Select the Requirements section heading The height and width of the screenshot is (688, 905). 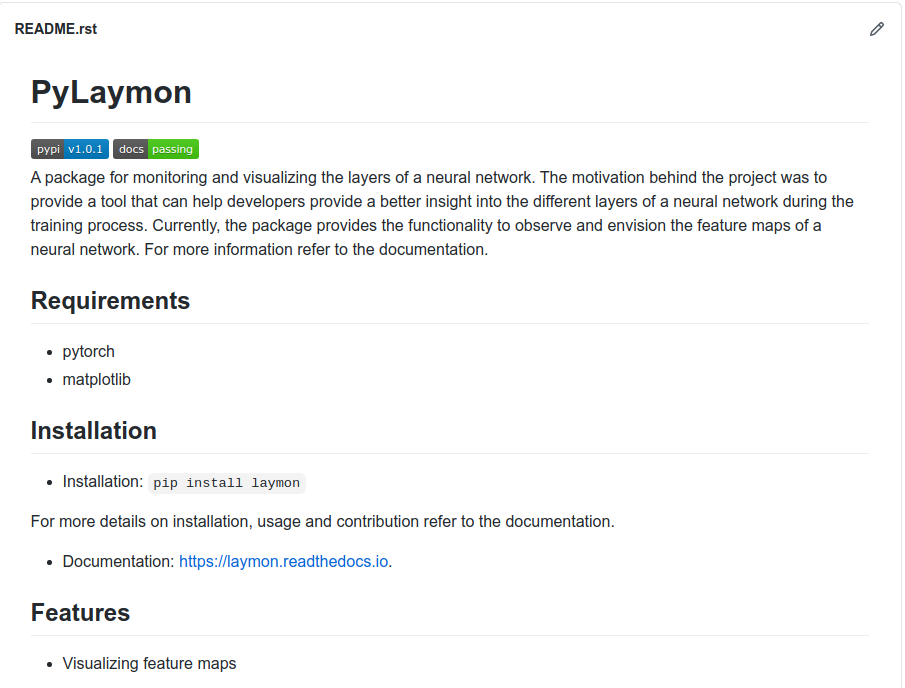tap(110, 300)
